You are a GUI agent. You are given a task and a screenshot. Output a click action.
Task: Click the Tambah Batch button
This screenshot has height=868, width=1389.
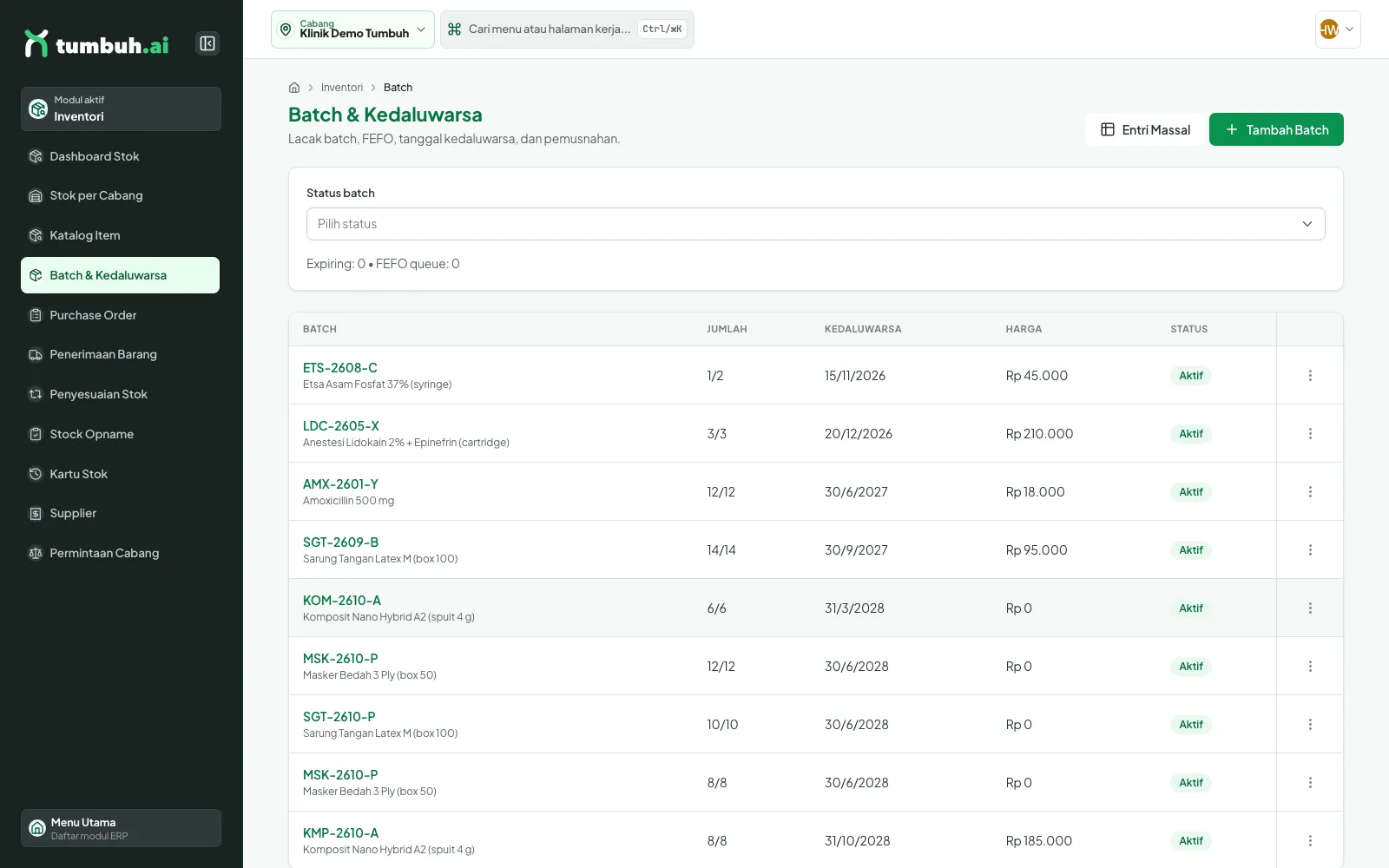(x=1276, y=129)
